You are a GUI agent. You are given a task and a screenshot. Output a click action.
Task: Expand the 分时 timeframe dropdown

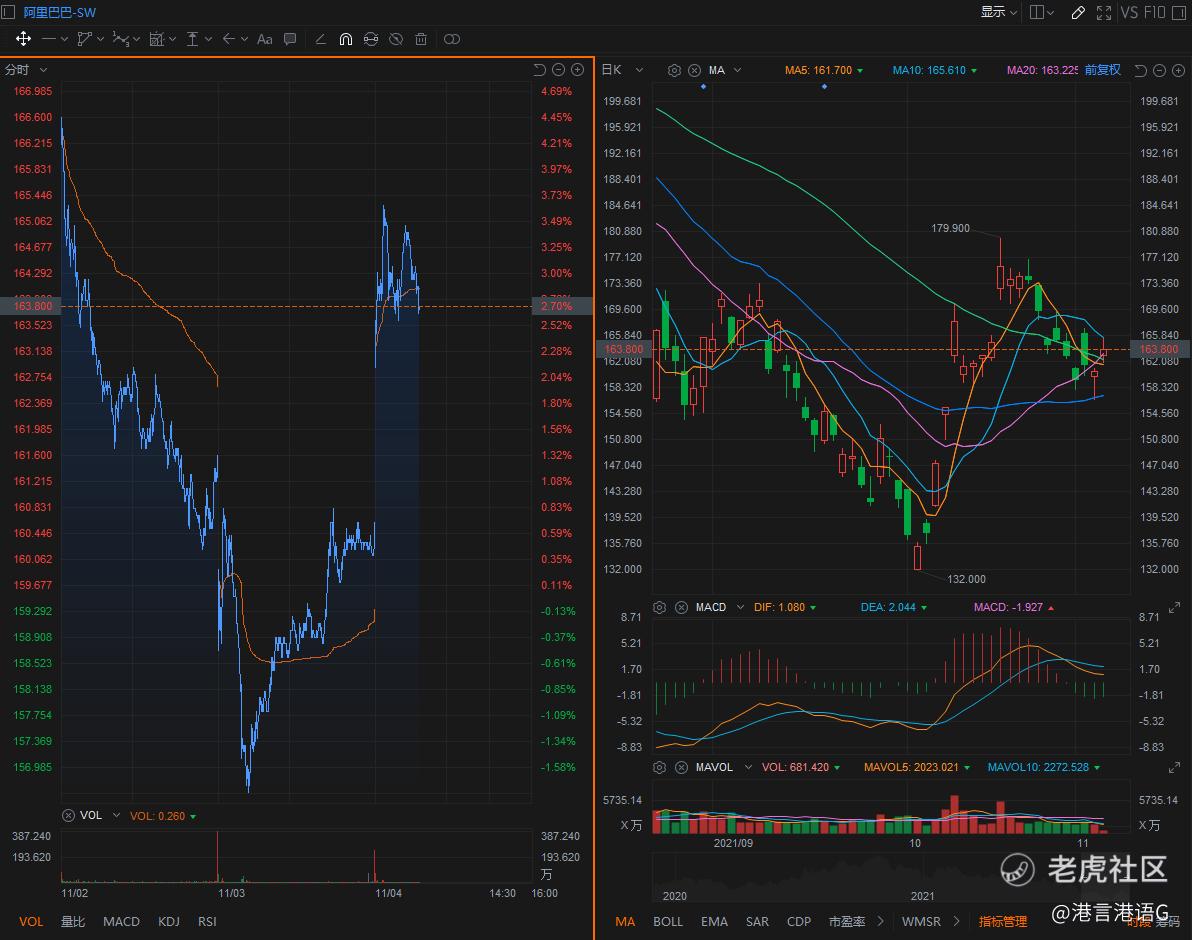(x=27, y=70)
